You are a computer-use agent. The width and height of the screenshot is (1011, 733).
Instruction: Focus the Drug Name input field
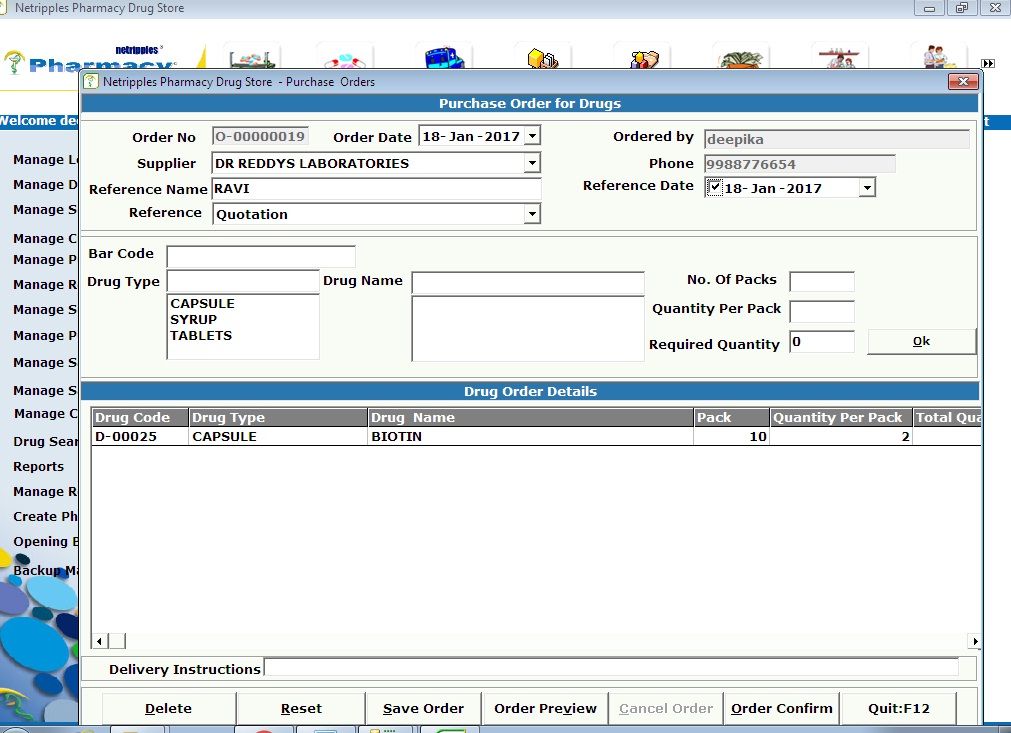pos(528,282)
